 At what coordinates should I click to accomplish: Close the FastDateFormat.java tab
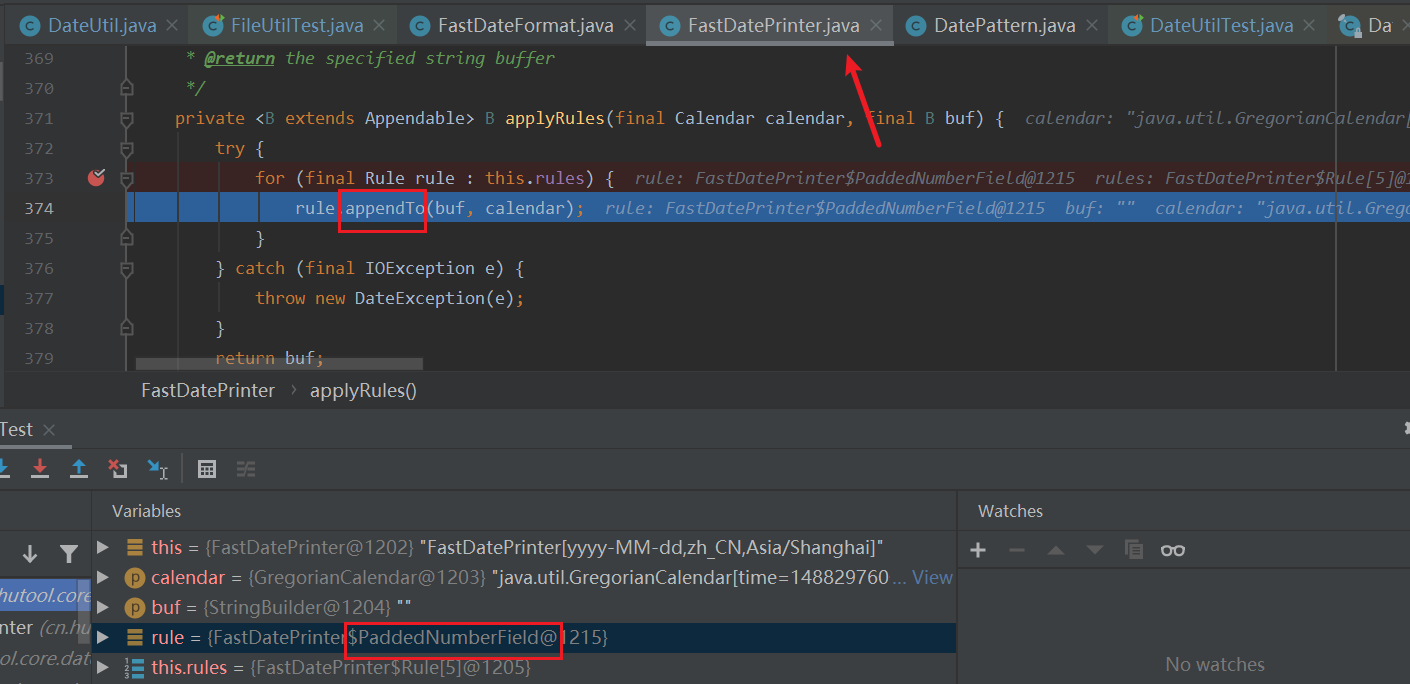click(630, 25)
